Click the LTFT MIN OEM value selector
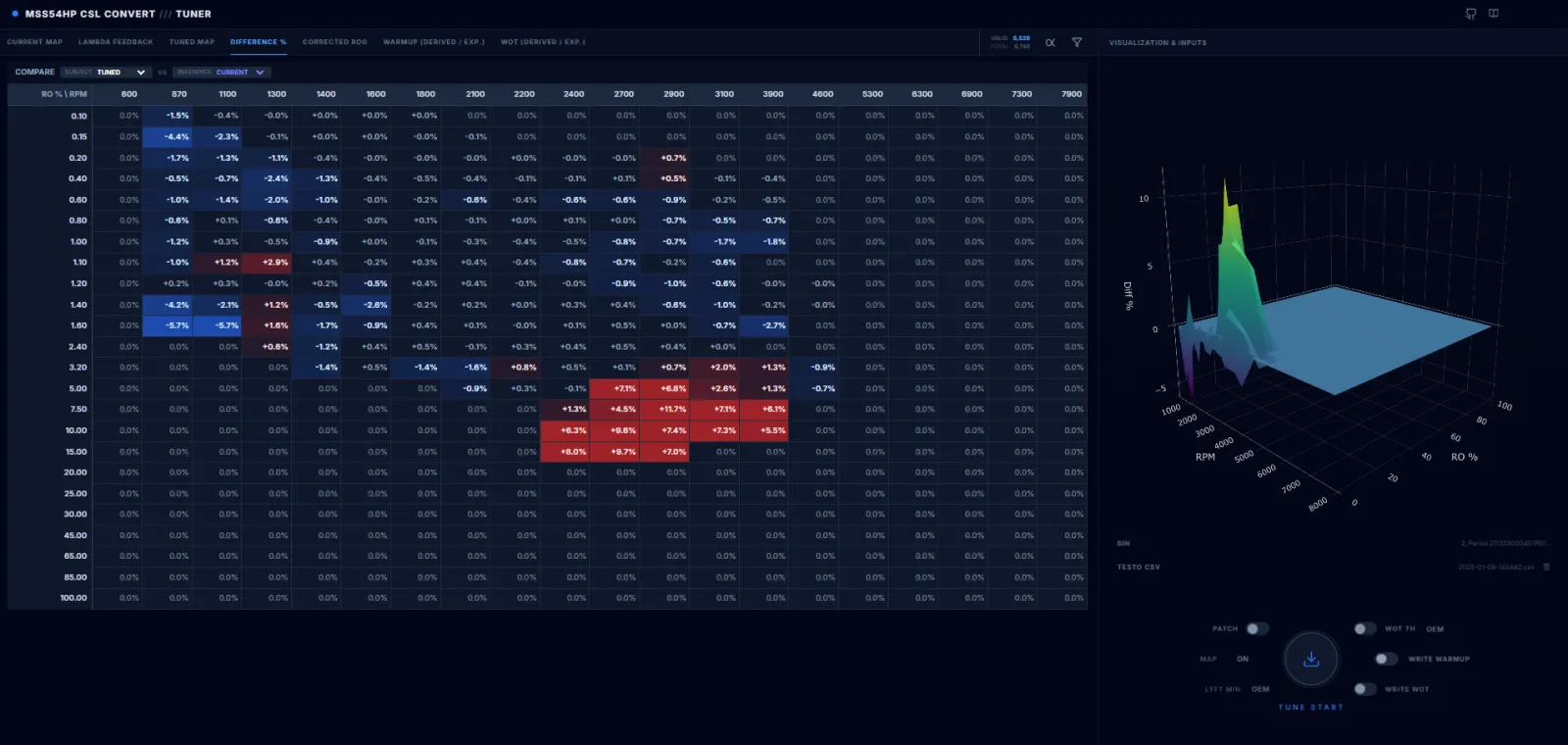This screenshot has width=1568, height=745. (1260, 689)
